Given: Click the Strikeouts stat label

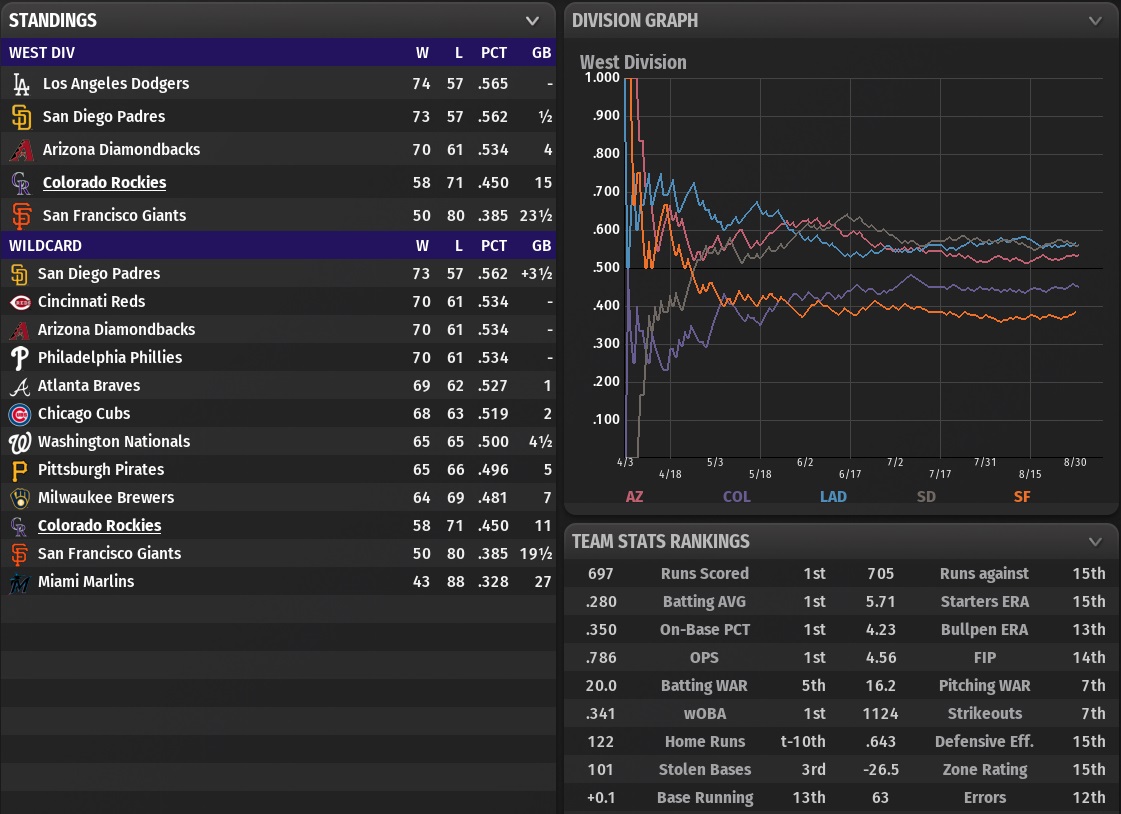Looking at the screenshot, I should coord(984,713).
